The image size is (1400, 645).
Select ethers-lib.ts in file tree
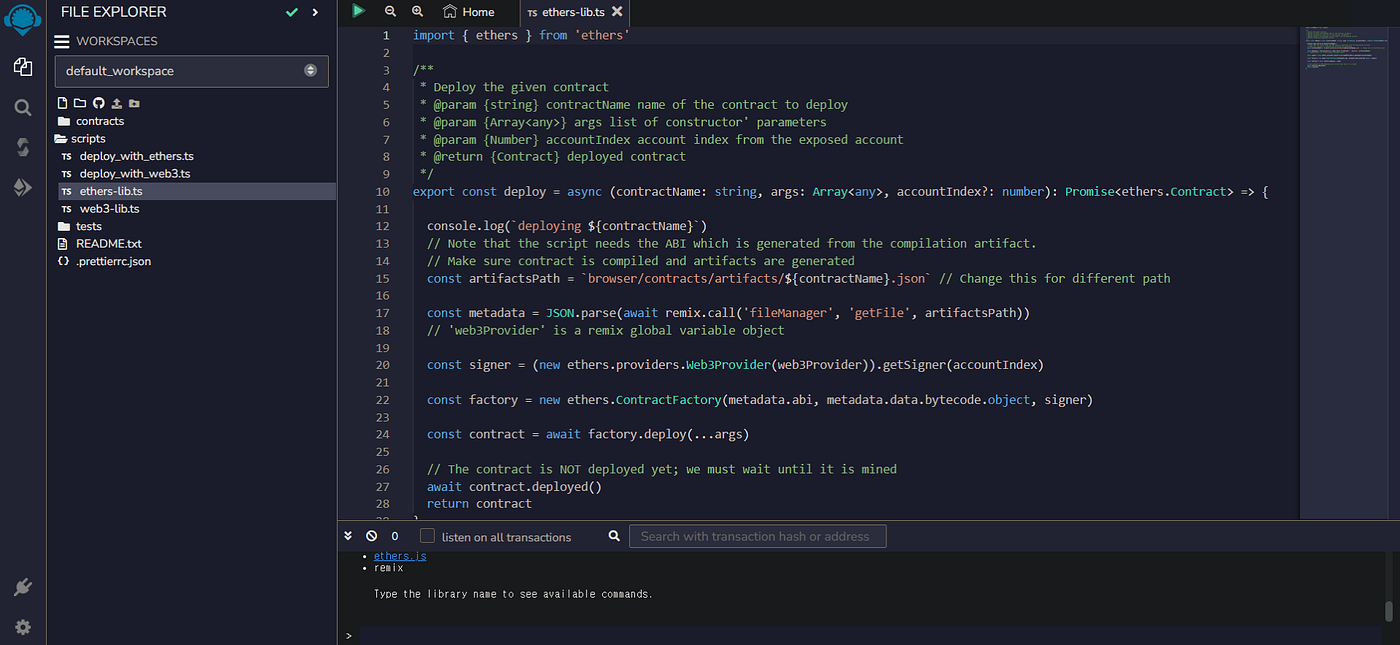click(x=111, y=191)
